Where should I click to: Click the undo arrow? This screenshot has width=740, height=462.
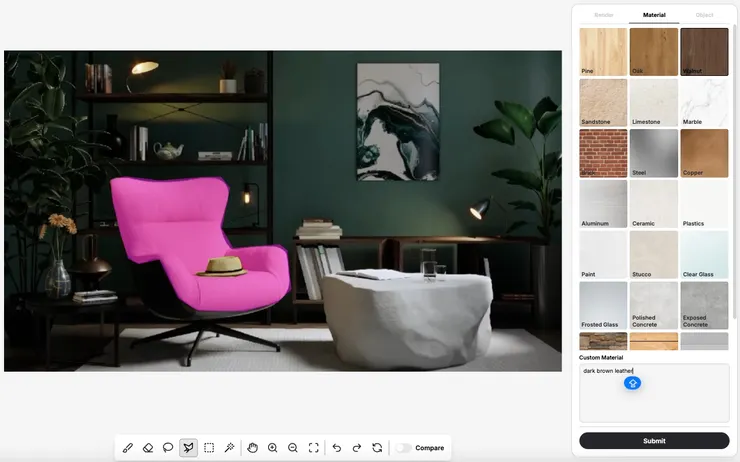click(336, 447)
